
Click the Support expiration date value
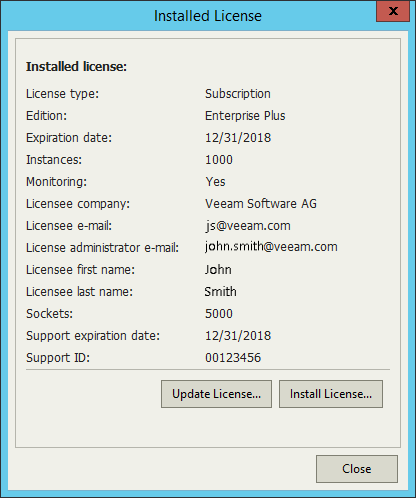[238, 336]
